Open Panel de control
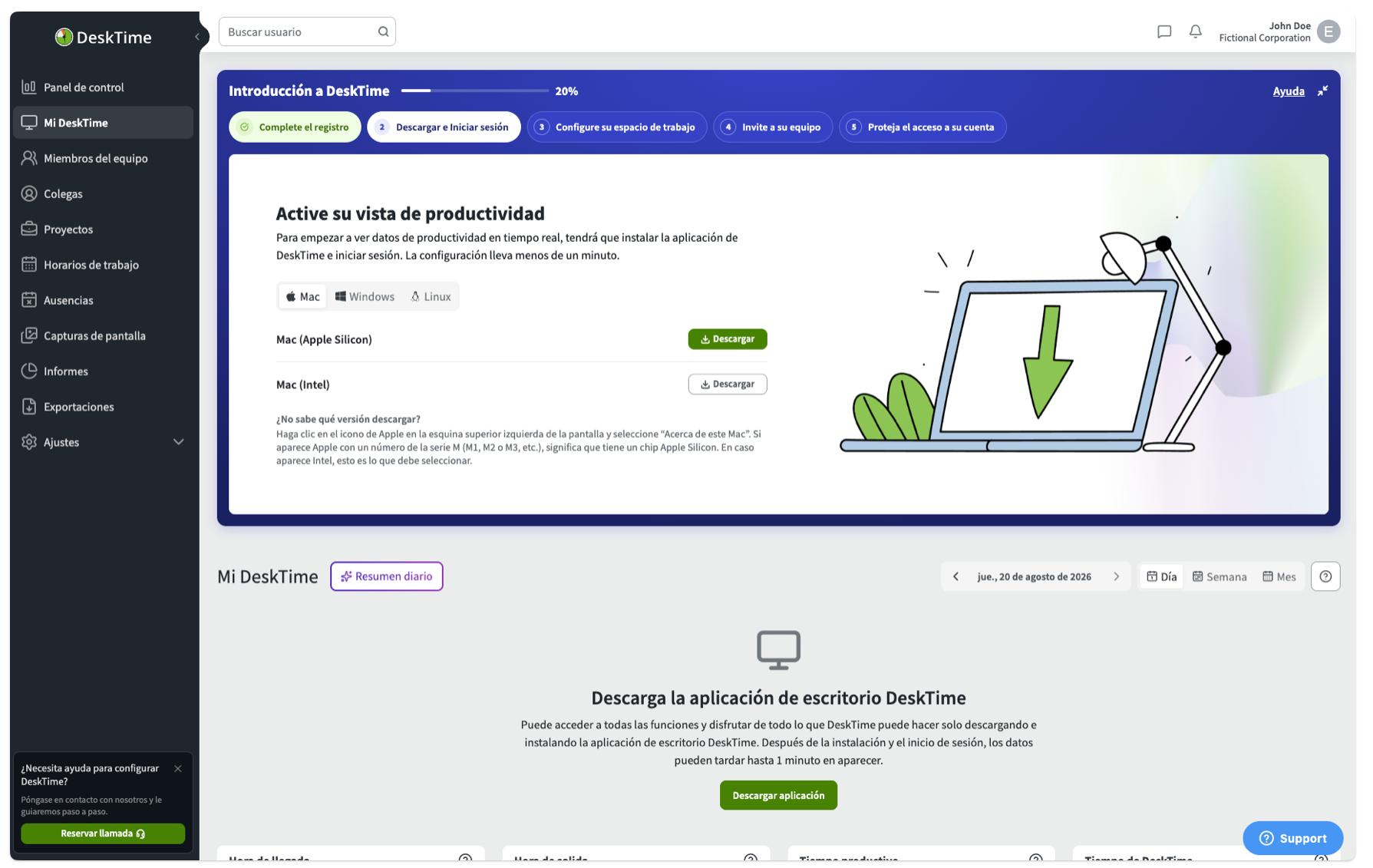Viewport: 1373px width, 868px height. pos(103,87)
